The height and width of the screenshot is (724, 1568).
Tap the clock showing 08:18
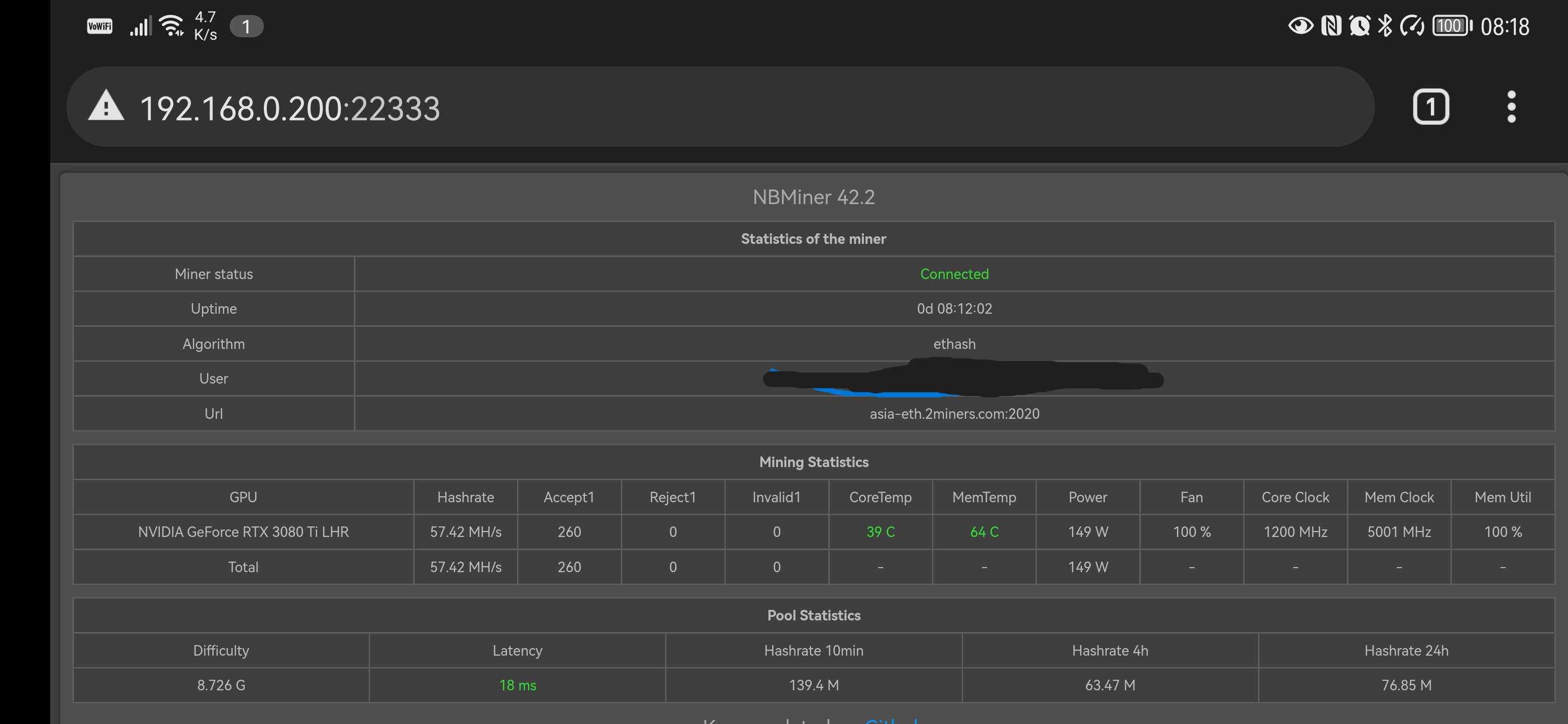(1508, 26)
